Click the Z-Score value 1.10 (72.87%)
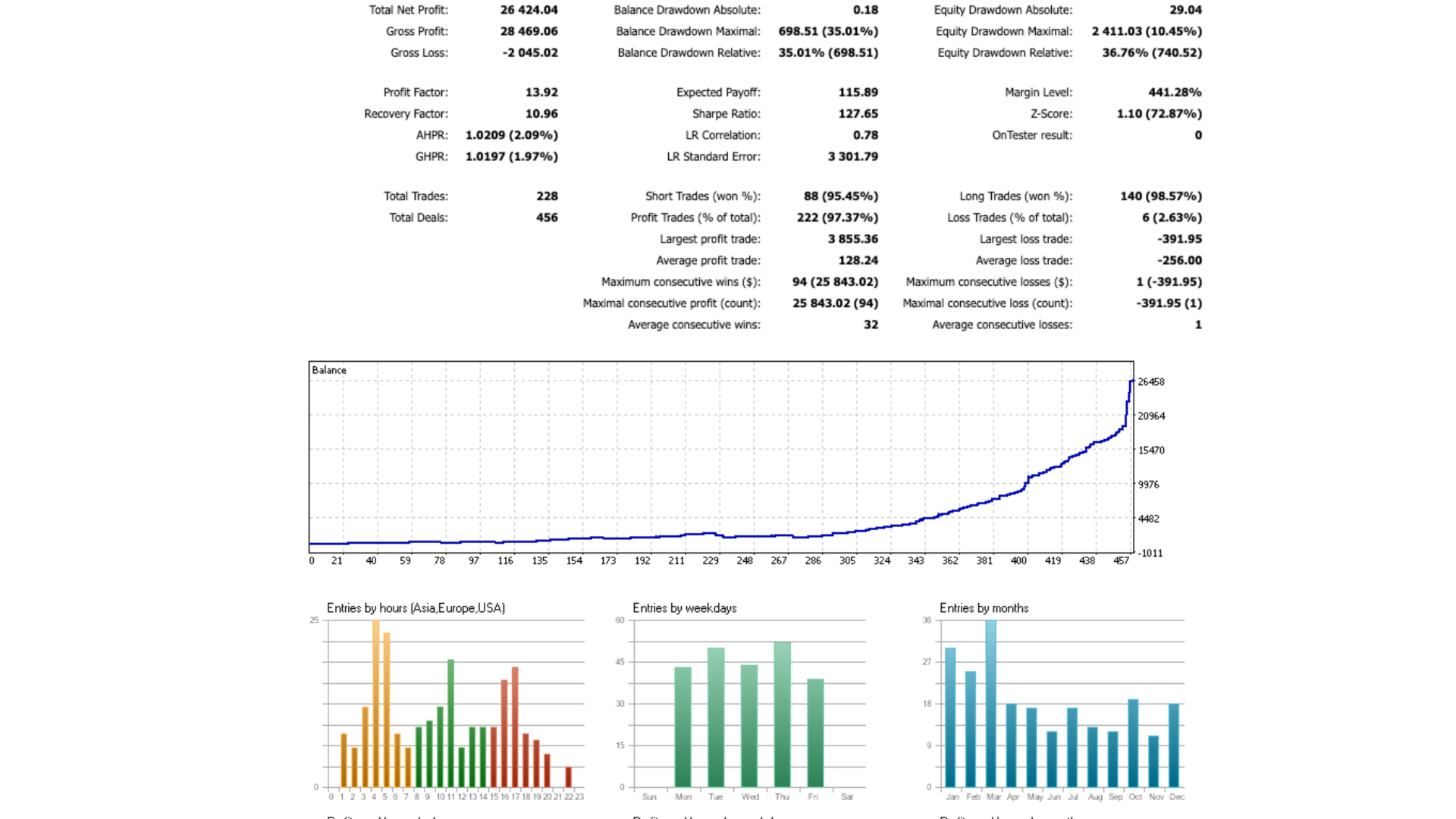 1159,114
